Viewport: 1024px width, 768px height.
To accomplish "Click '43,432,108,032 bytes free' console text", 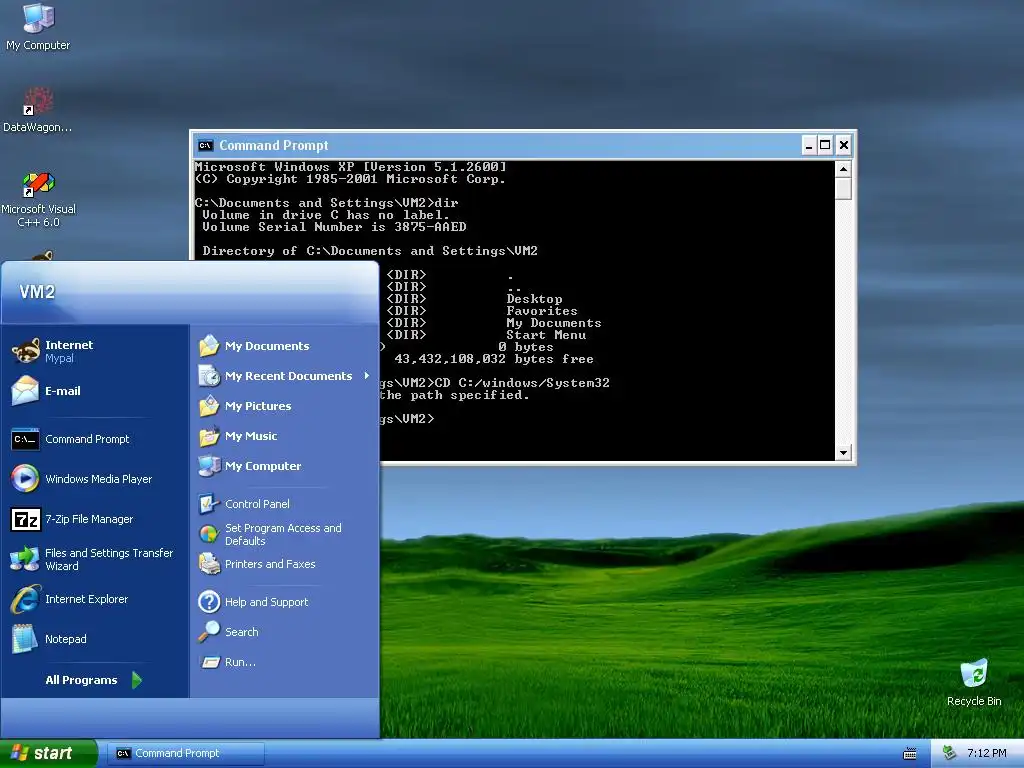I will point(494,359).
